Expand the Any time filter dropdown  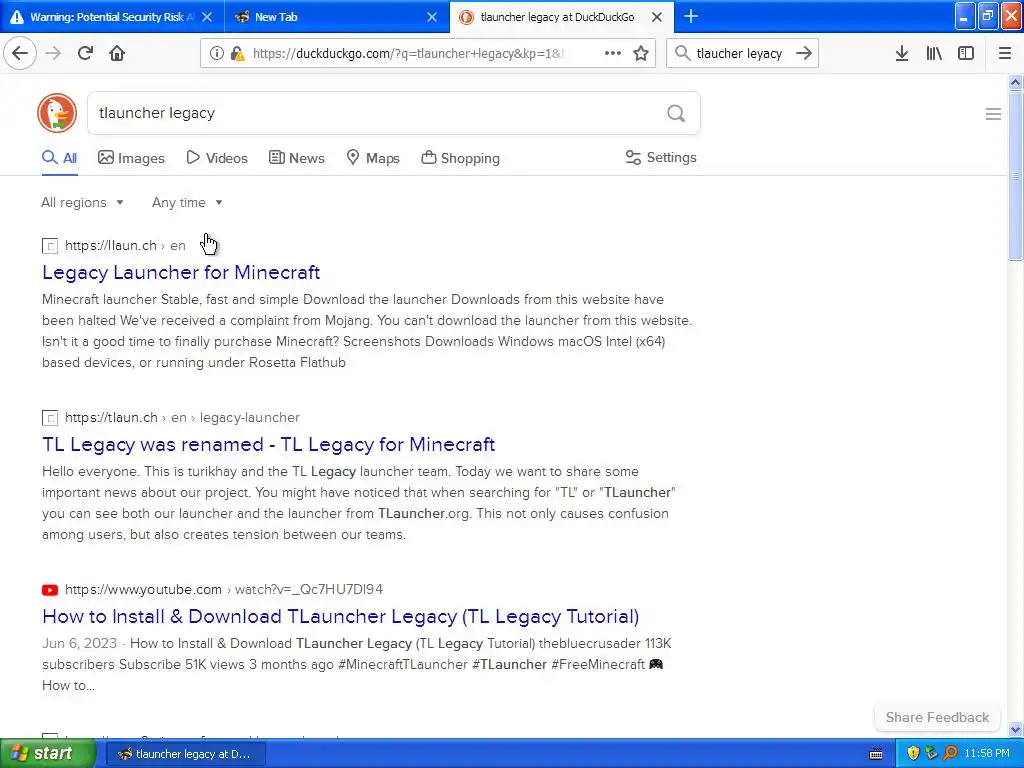pos(187,202)
